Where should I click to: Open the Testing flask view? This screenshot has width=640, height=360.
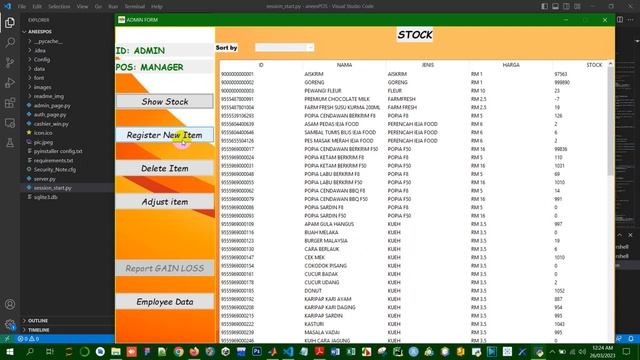click(x=10, y=142)
